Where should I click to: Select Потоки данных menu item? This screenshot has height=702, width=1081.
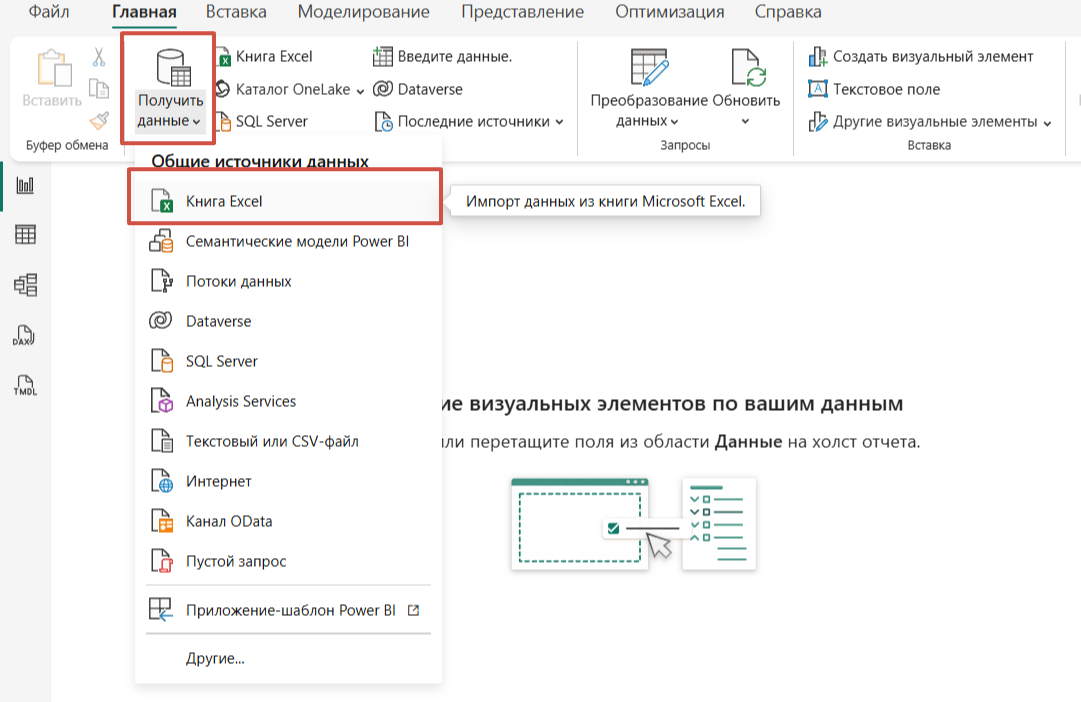(x=288, y=281)
